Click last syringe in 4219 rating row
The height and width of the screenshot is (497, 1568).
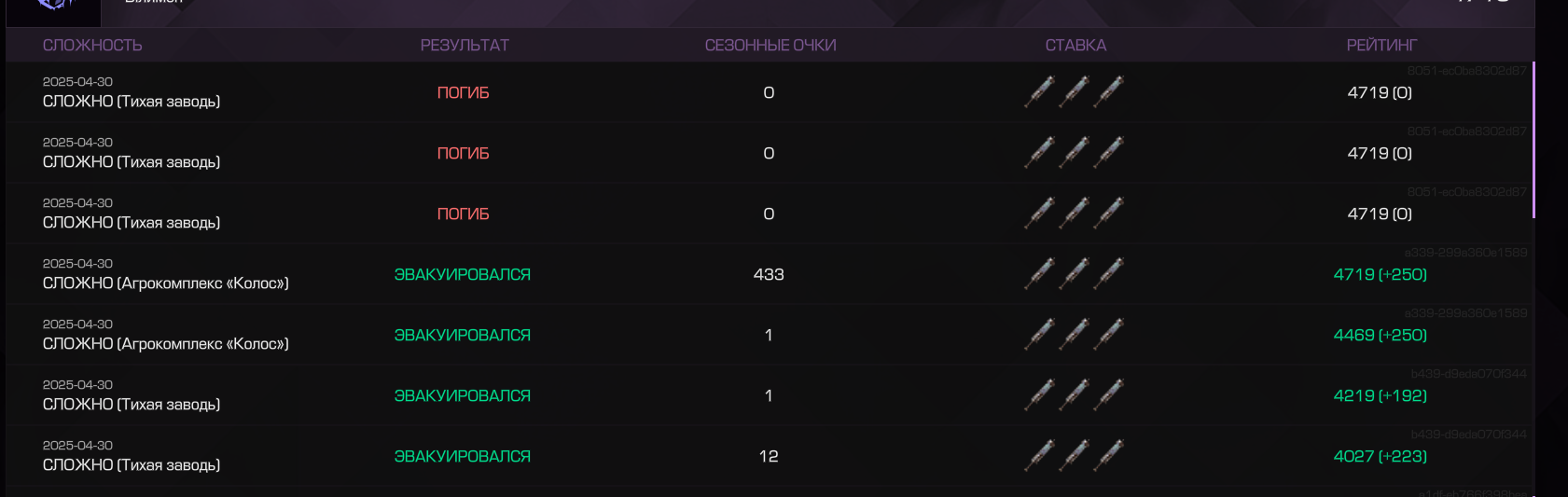(x=1109, y=395)
